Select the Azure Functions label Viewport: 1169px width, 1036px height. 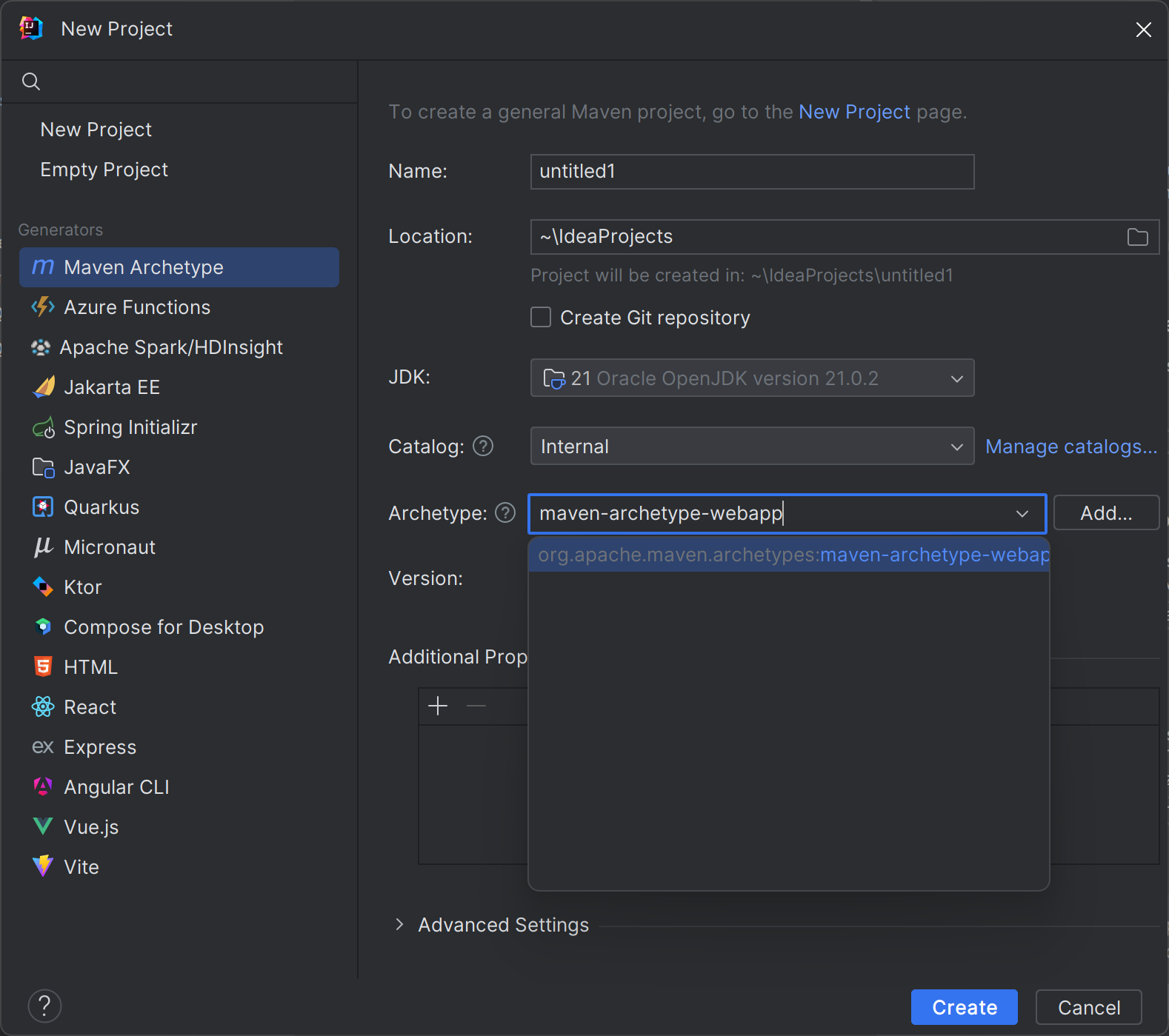click(137, 307)
